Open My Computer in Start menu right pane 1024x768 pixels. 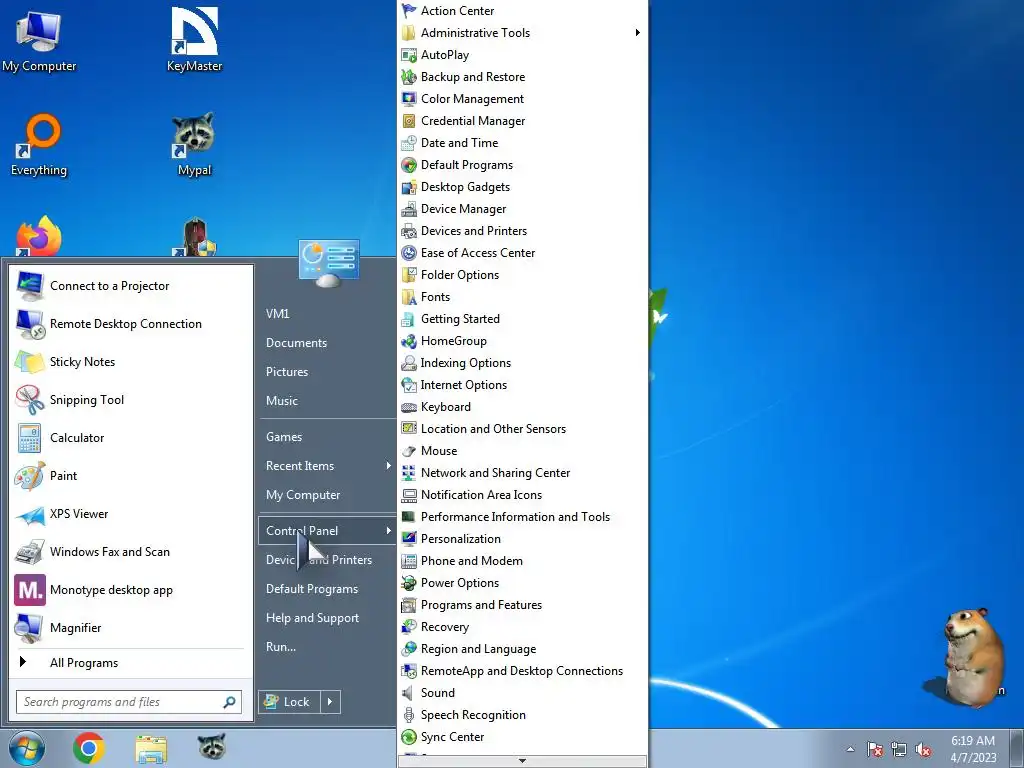pyautogui.click(x=328, y=495)
